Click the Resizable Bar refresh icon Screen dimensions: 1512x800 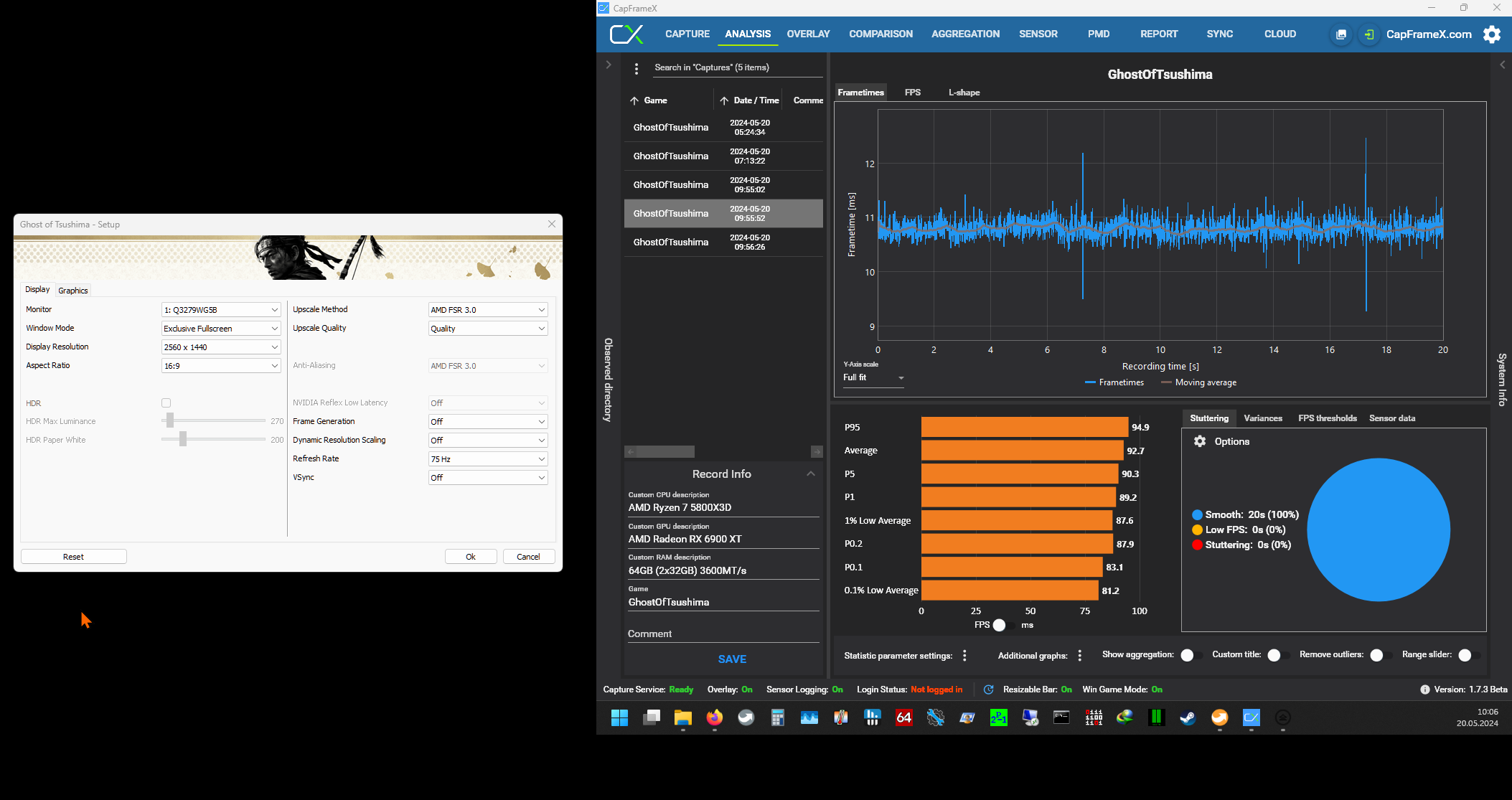point(988,690)
